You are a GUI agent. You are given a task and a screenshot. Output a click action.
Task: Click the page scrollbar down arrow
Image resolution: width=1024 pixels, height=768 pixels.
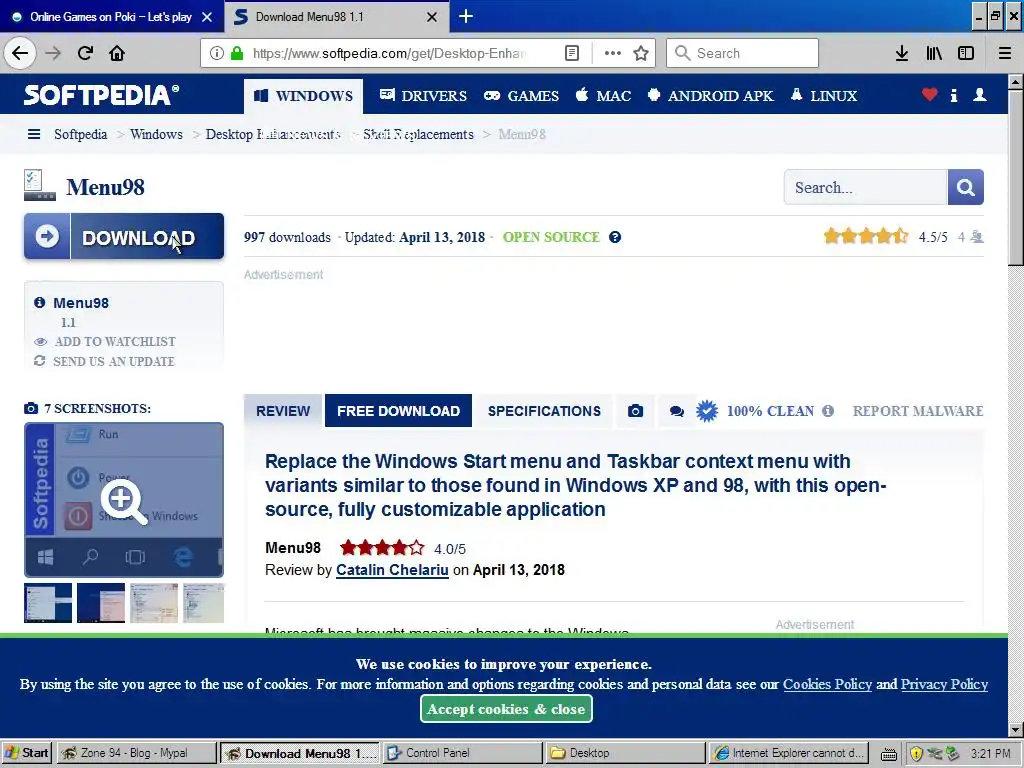click(x=1016, y=729)
